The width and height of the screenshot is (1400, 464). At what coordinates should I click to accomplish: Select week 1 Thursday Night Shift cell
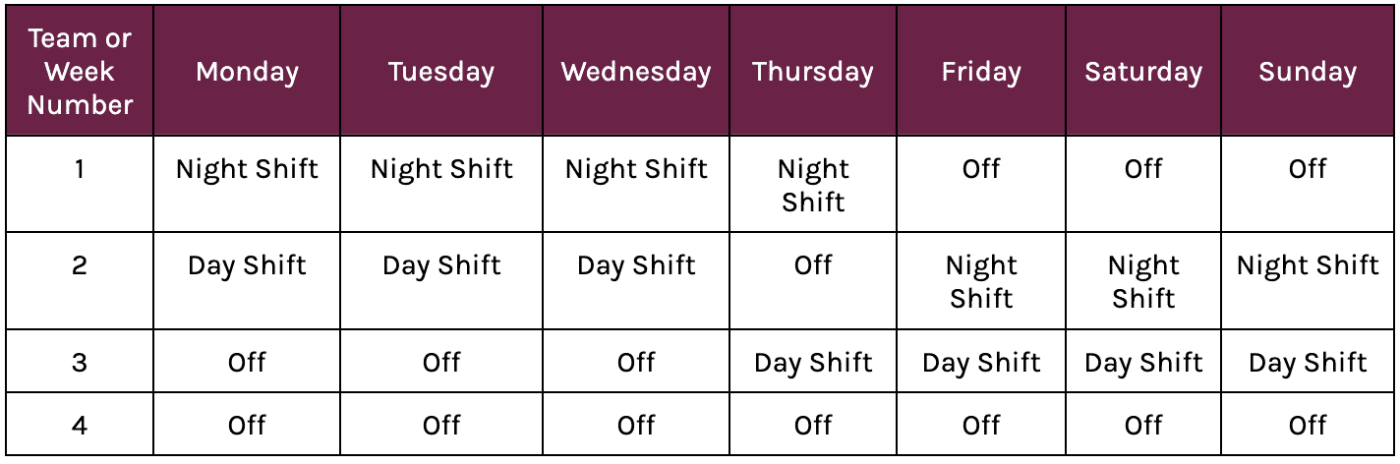(x=813, y=185)
